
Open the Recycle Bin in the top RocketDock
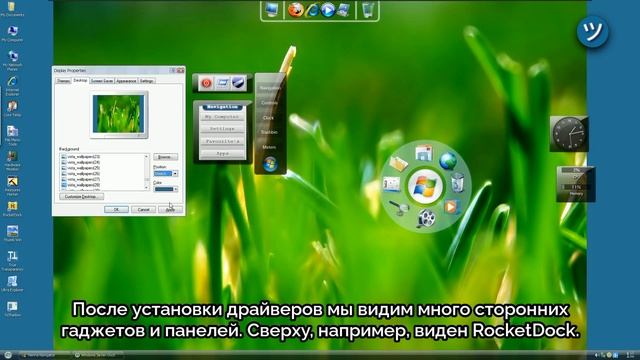368,10
